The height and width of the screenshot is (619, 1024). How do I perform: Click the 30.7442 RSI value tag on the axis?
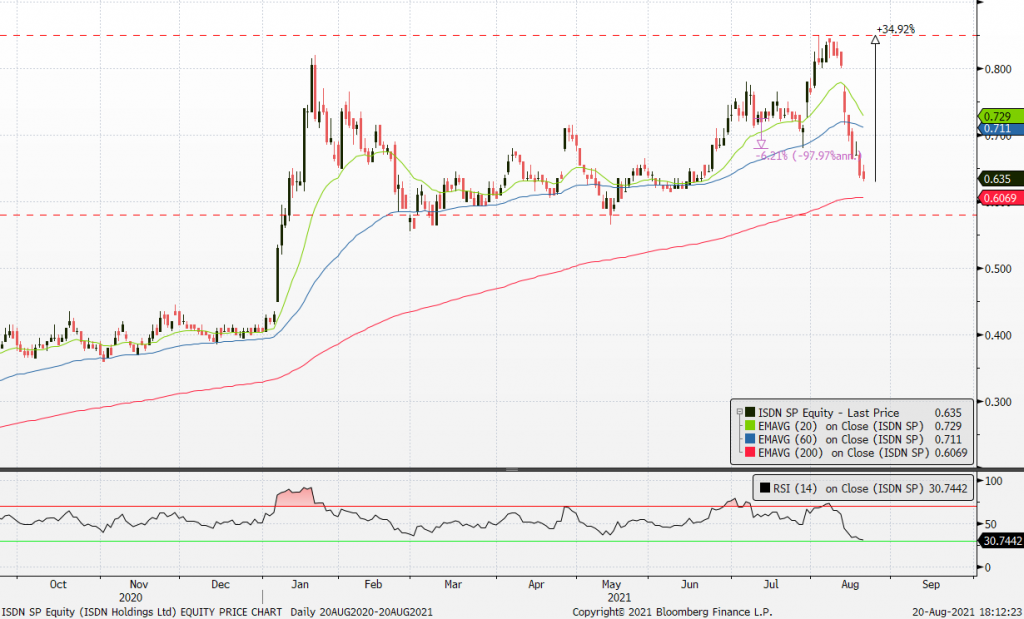pyautogui.click(x=1001, y=541)
